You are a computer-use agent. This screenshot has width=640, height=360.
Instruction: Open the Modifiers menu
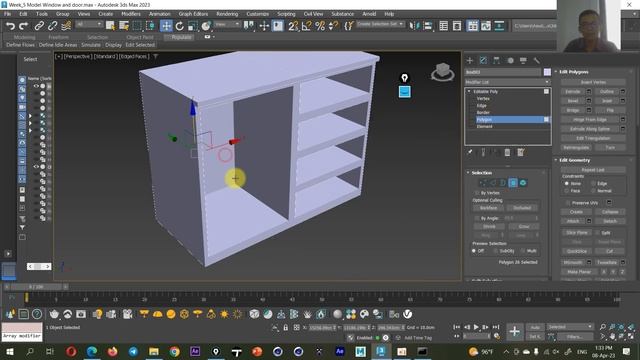[x=131, y=14]
